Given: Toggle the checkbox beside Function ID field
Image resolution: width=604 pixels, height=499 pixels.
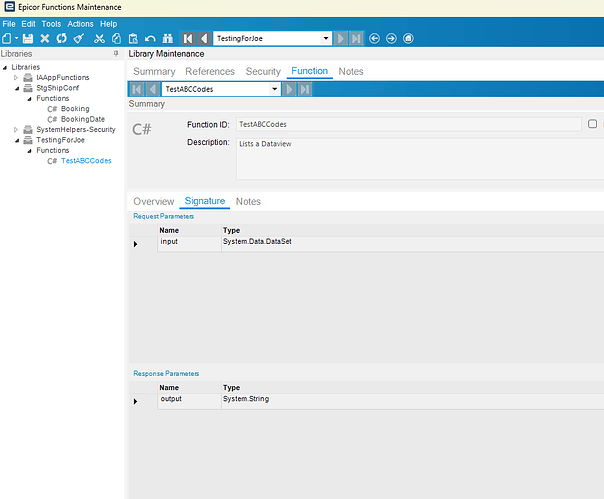Looking at the screenshot, I should (593, 124).
